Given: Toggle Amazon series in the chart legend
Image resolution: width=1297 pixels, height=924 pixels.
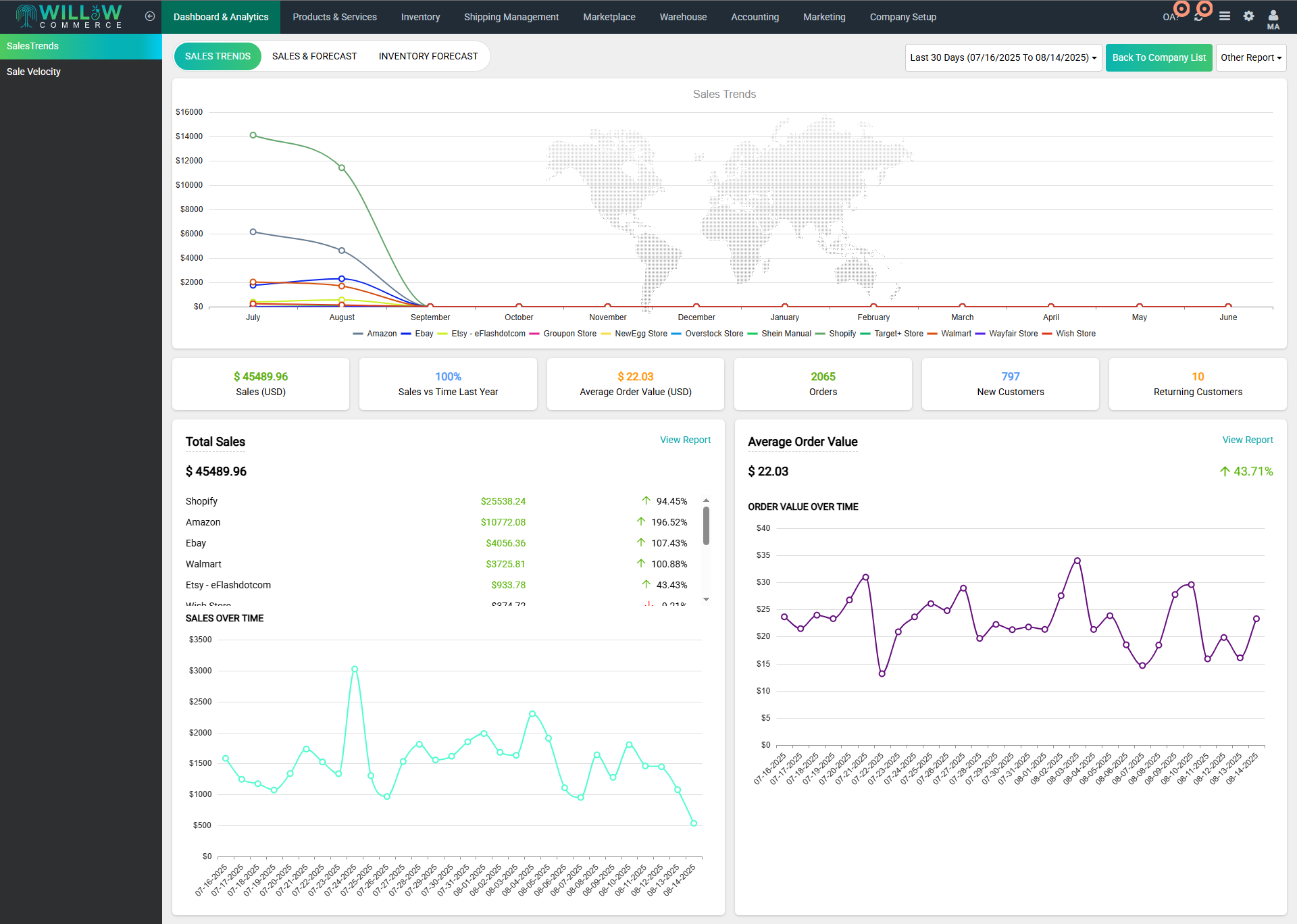Looking at the screenshot, I should [382, 334].
